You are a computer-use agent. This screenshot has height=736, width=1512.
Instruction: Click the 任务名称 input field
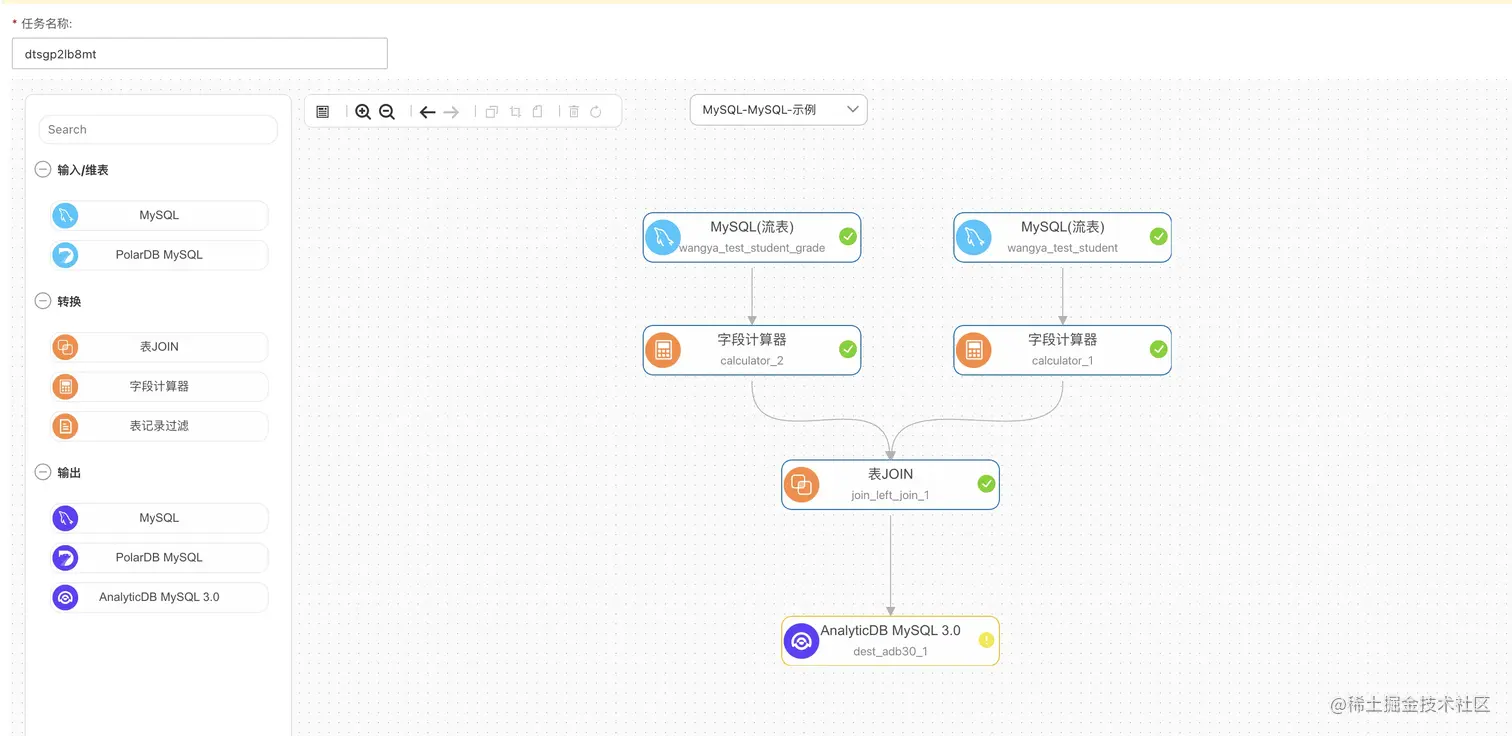[x=200, y=54]
